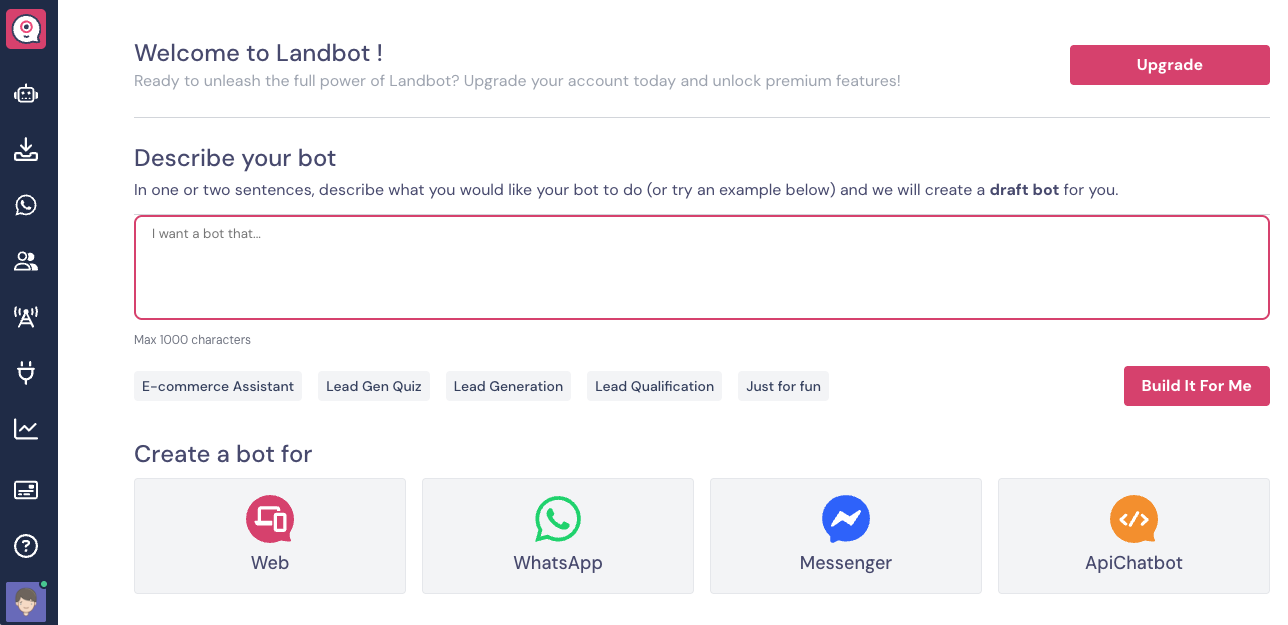The width and height of the screenshot is (1288, 625).
Task: Open the inbox download-tray icon
Action: [26, 150]
